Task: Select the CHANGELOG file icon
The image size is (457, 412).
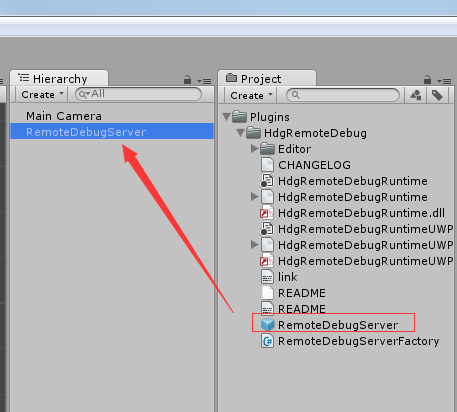Action: click(267, 165)
